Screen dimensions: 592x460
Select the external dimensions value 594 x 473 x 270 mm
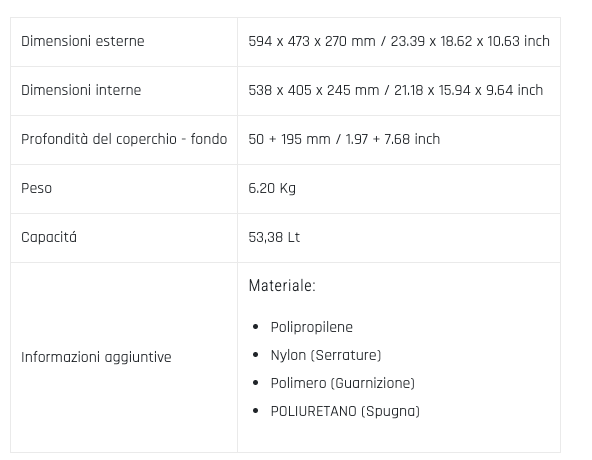312,41
